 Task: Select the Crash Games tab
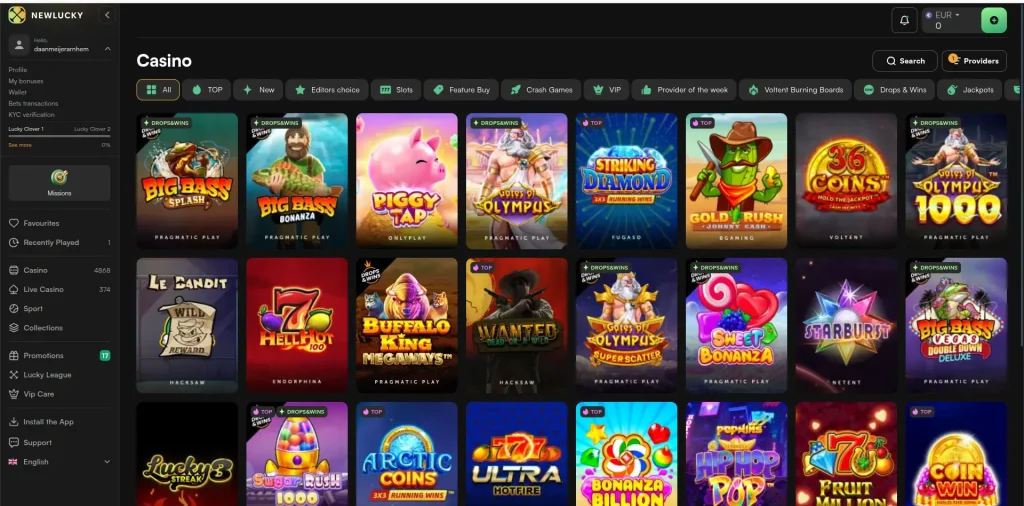pos(541,90)
